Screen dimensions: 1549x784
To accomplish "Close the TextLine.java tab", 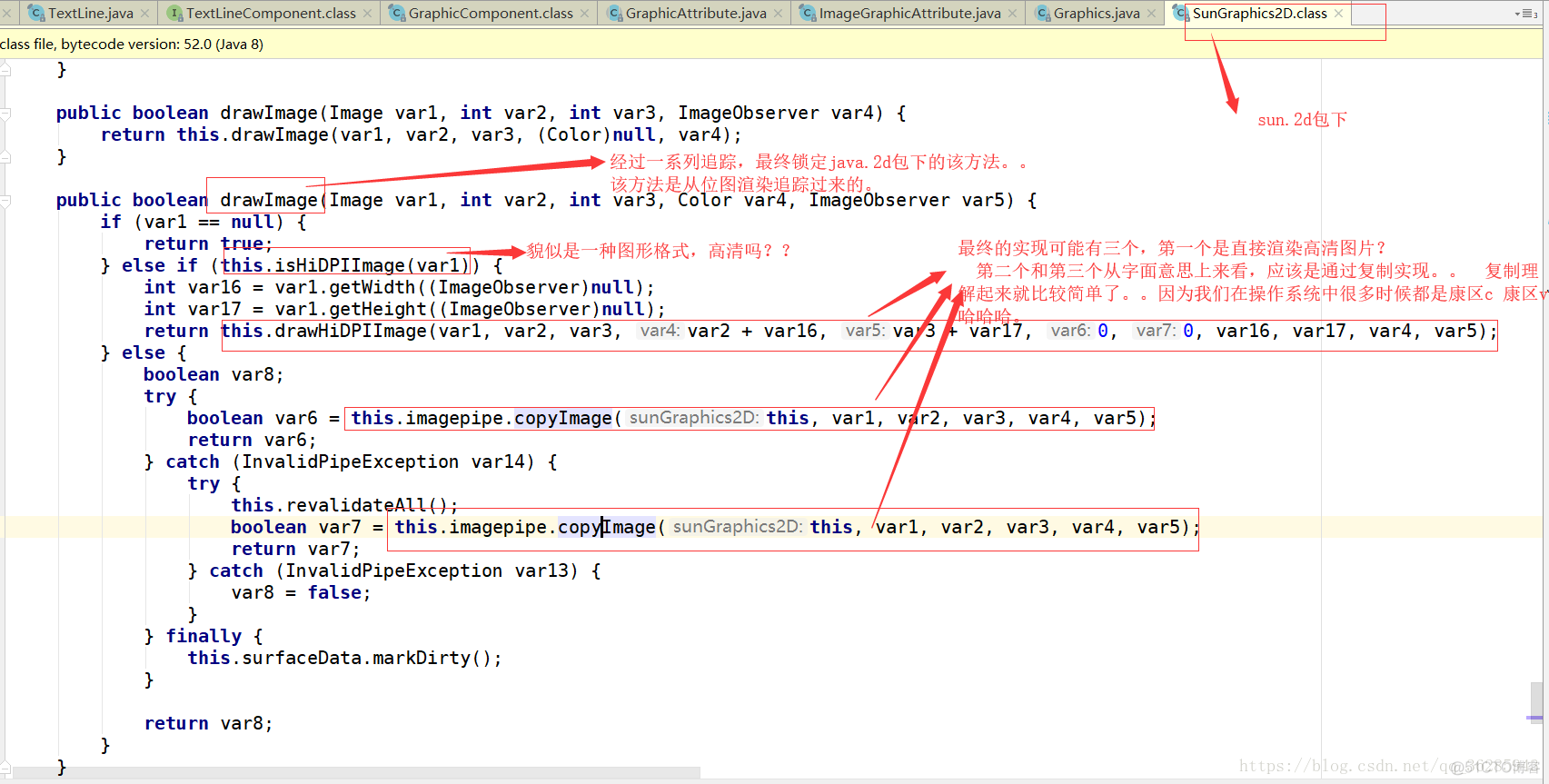I will (144, 14).
